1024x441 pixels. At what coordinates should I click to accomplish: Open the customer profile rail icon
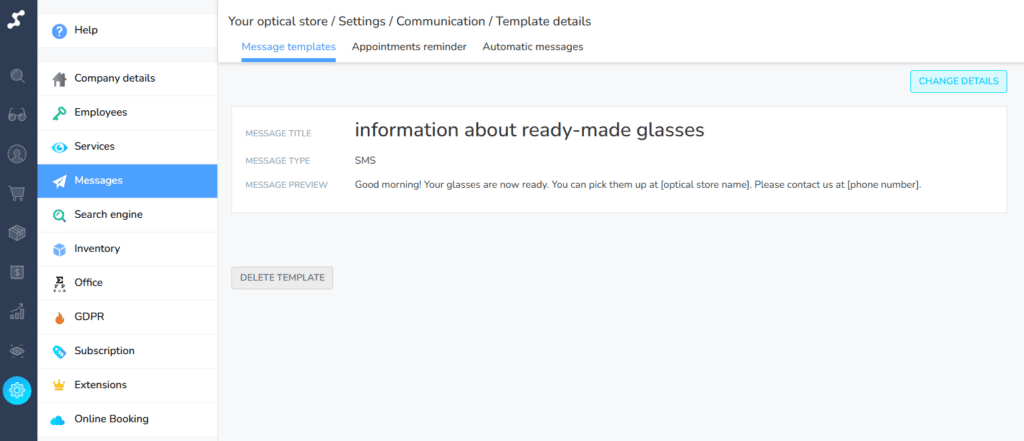click(17, 155)
